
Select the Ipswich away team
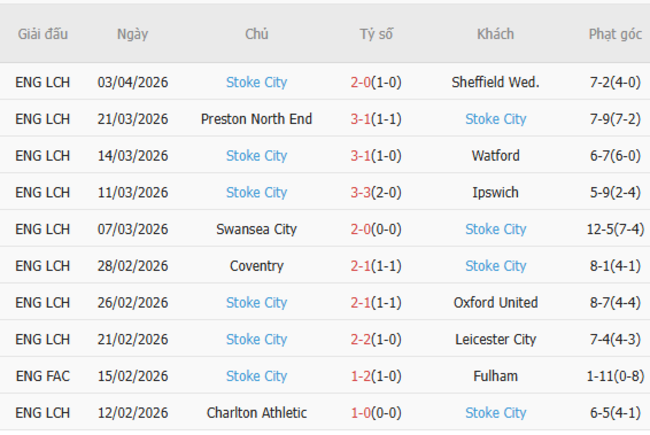point(495,192)
